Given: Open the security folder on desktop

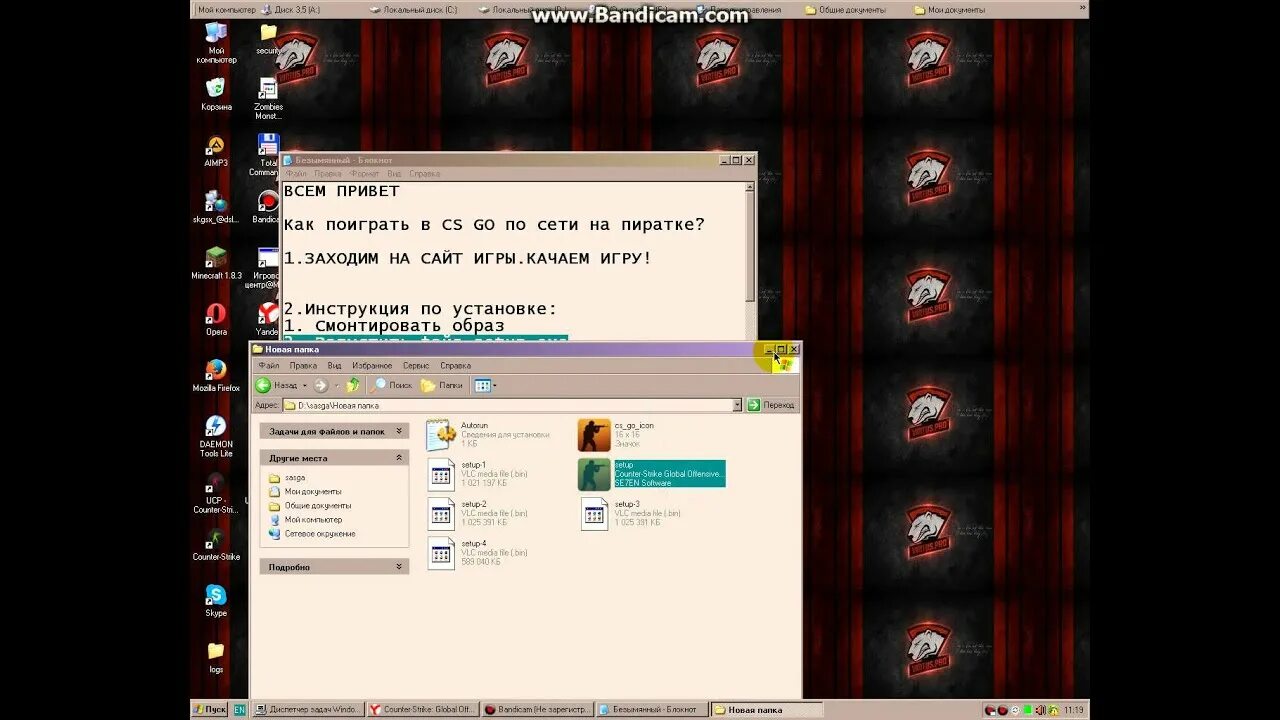Looking at the screenshot, I should [x=268, y=39].
